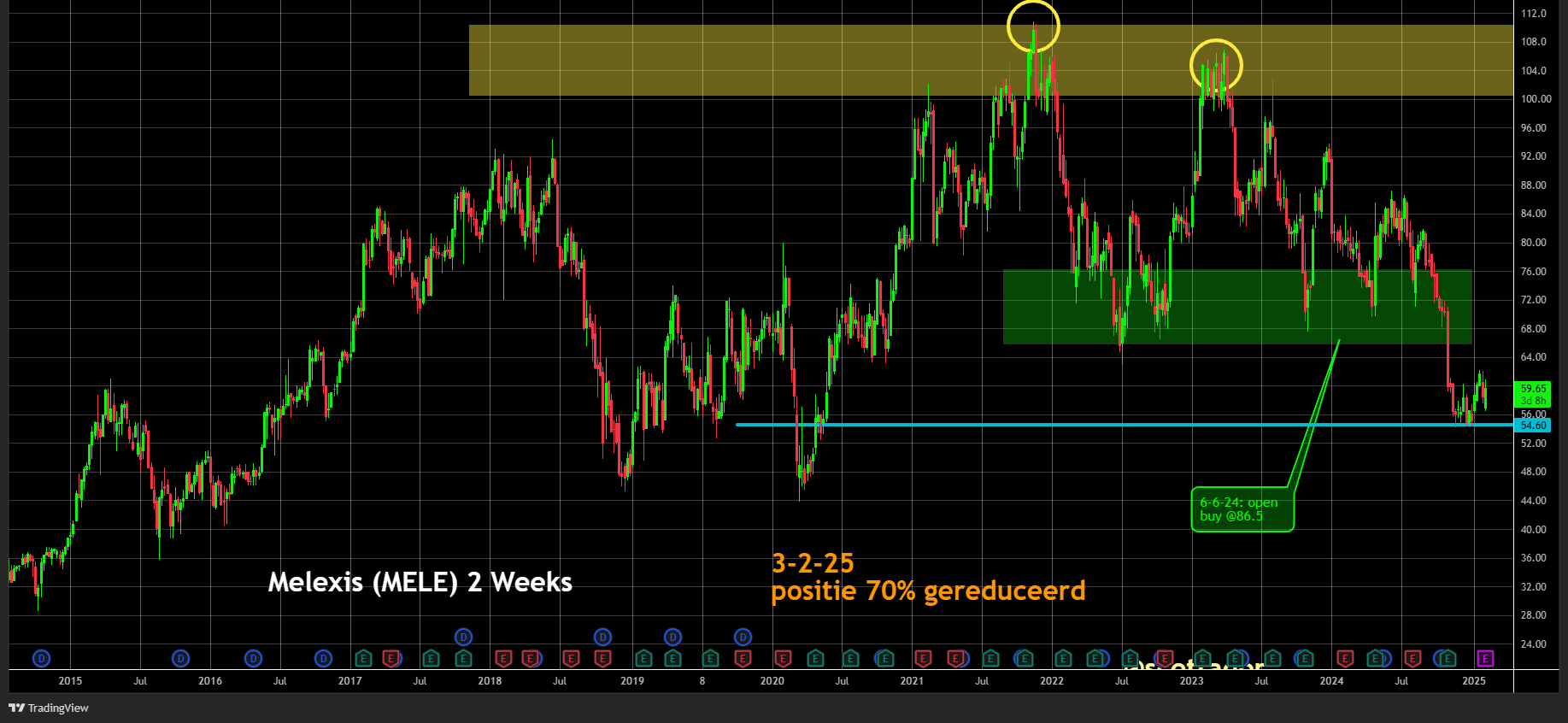The height and width of the screenshot is (723, 1568).
Task: Click the 2015 label on the time axis
Action: point(70,681)
